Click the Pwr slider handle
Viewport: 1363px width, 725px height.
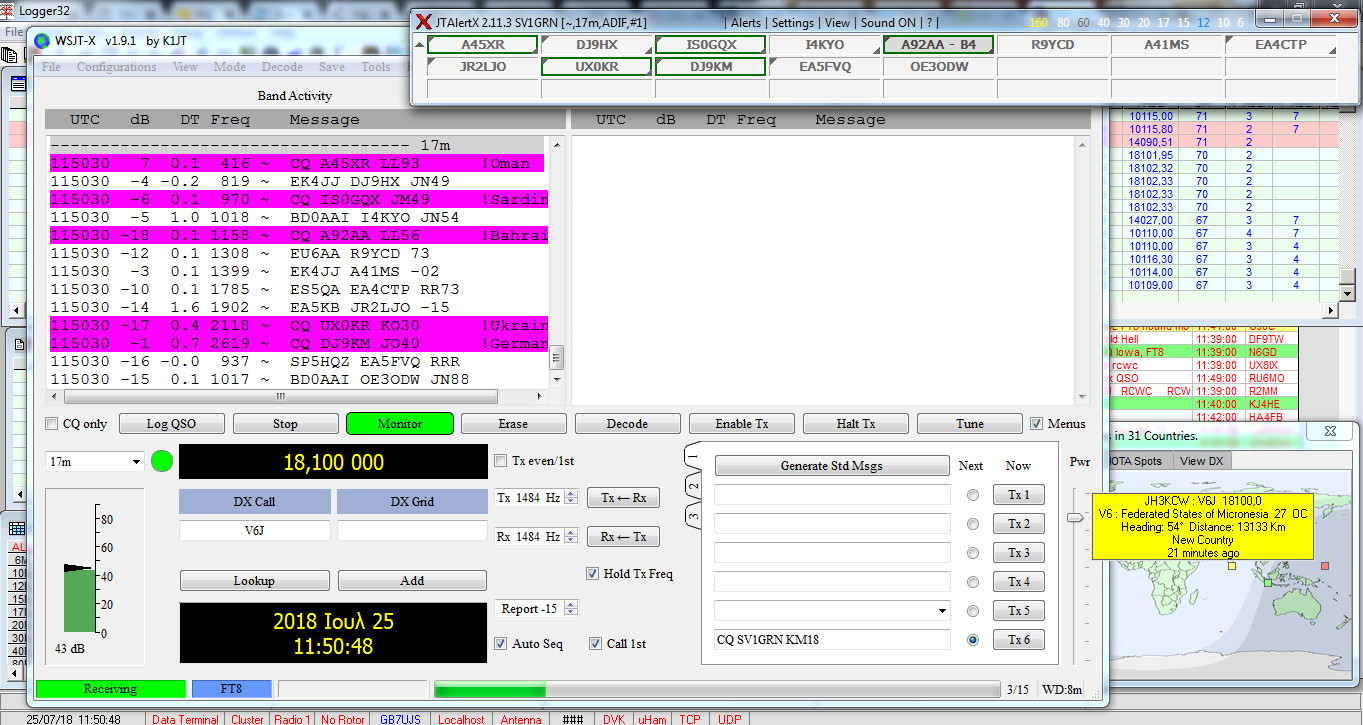1075,517
